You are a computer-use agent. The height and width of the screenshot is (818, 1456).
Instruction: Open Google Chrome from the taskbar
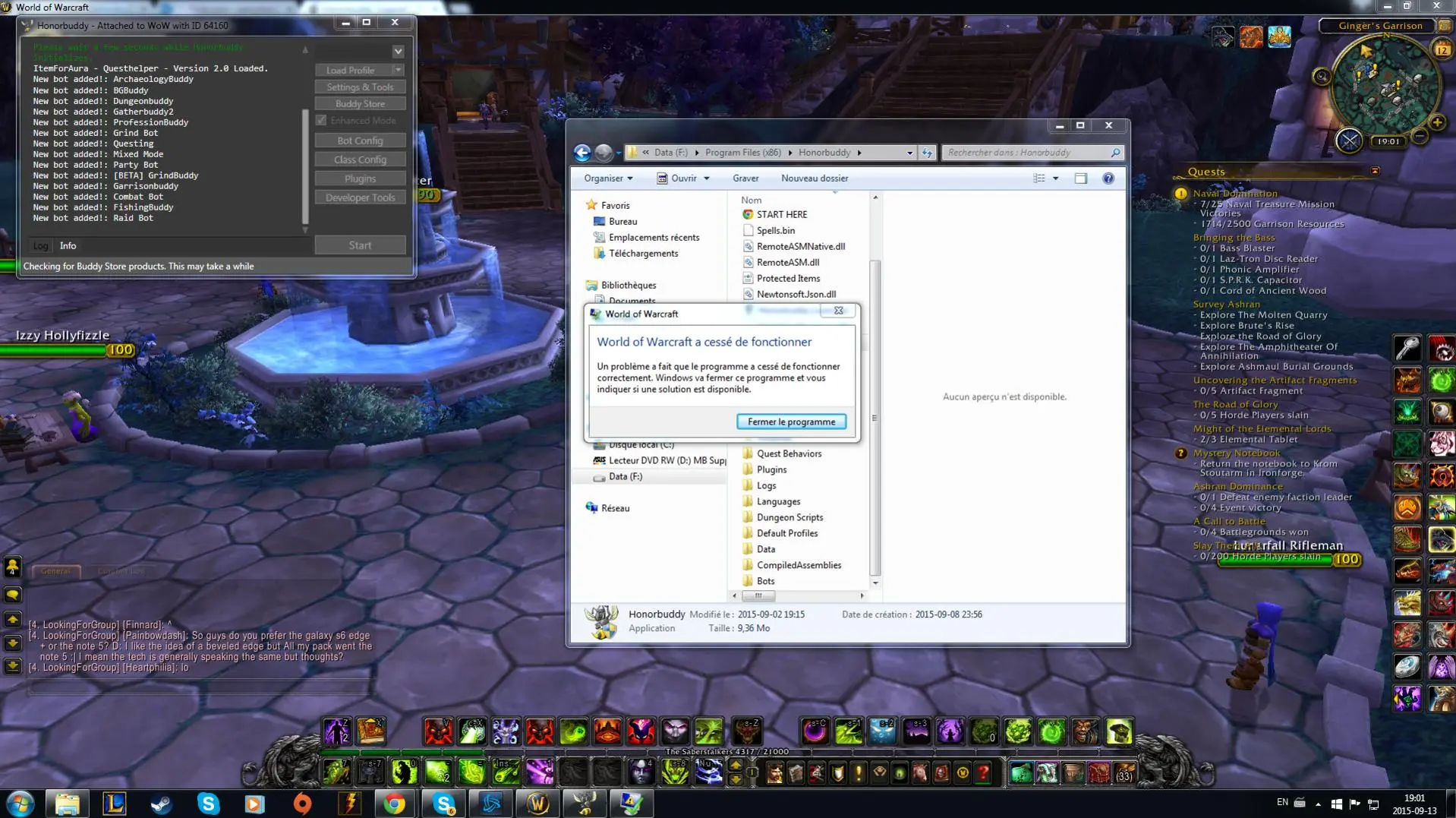[x=395, y=804]
